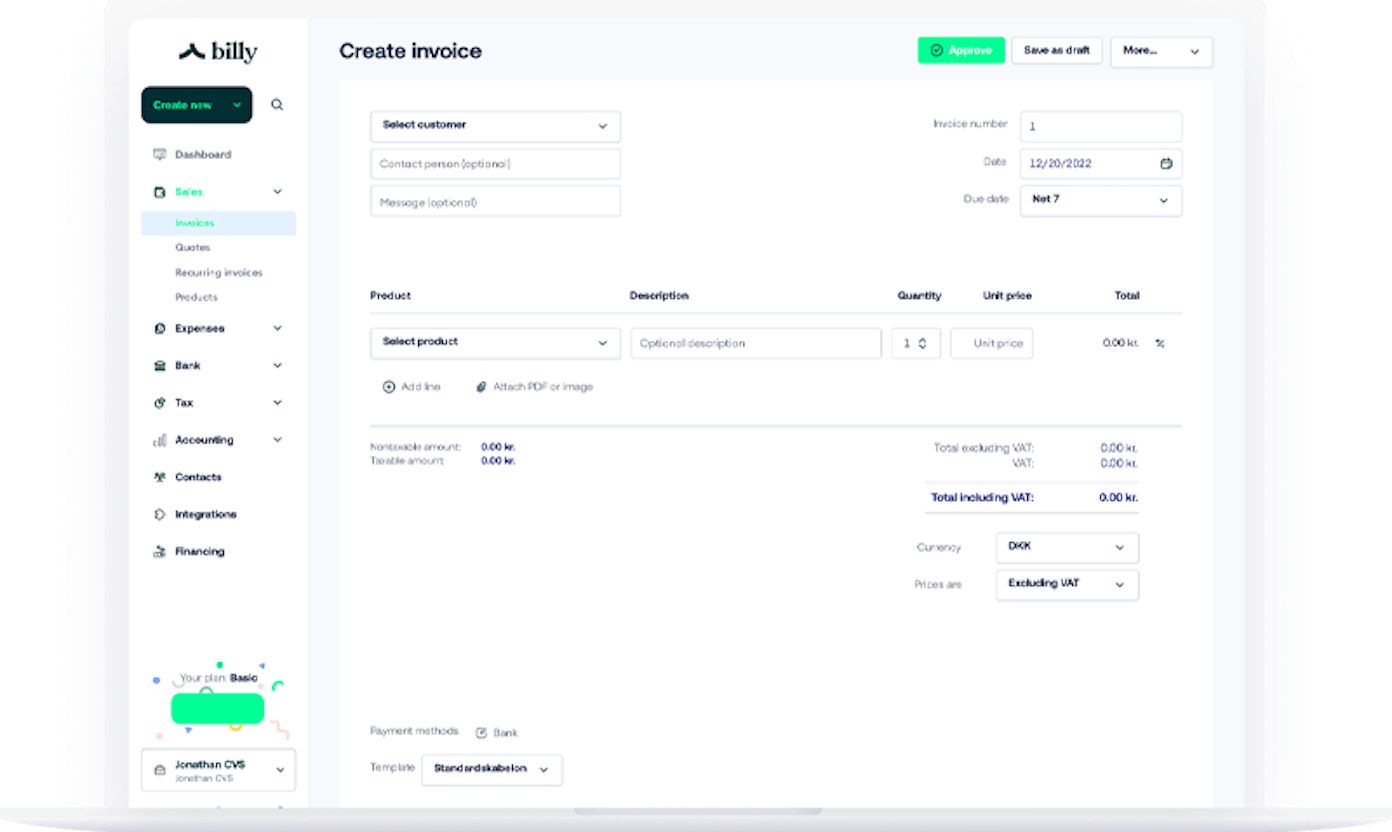The height and width of the screenshot is (832, 1392).
Task: Open Integrations in sidebar
Action: coord(206,515)
